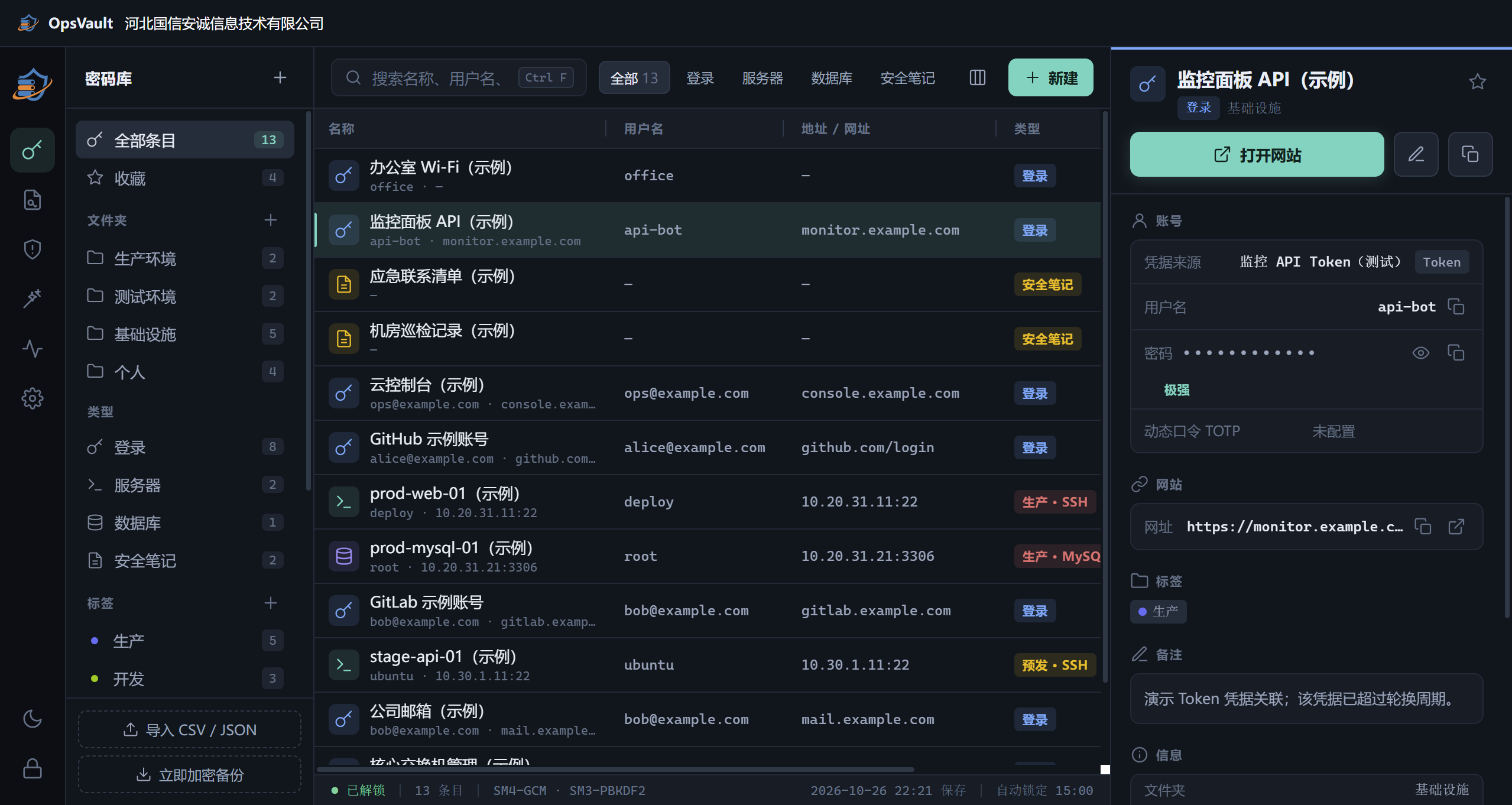Click terminal icon of stage-api-01 row

344,665
